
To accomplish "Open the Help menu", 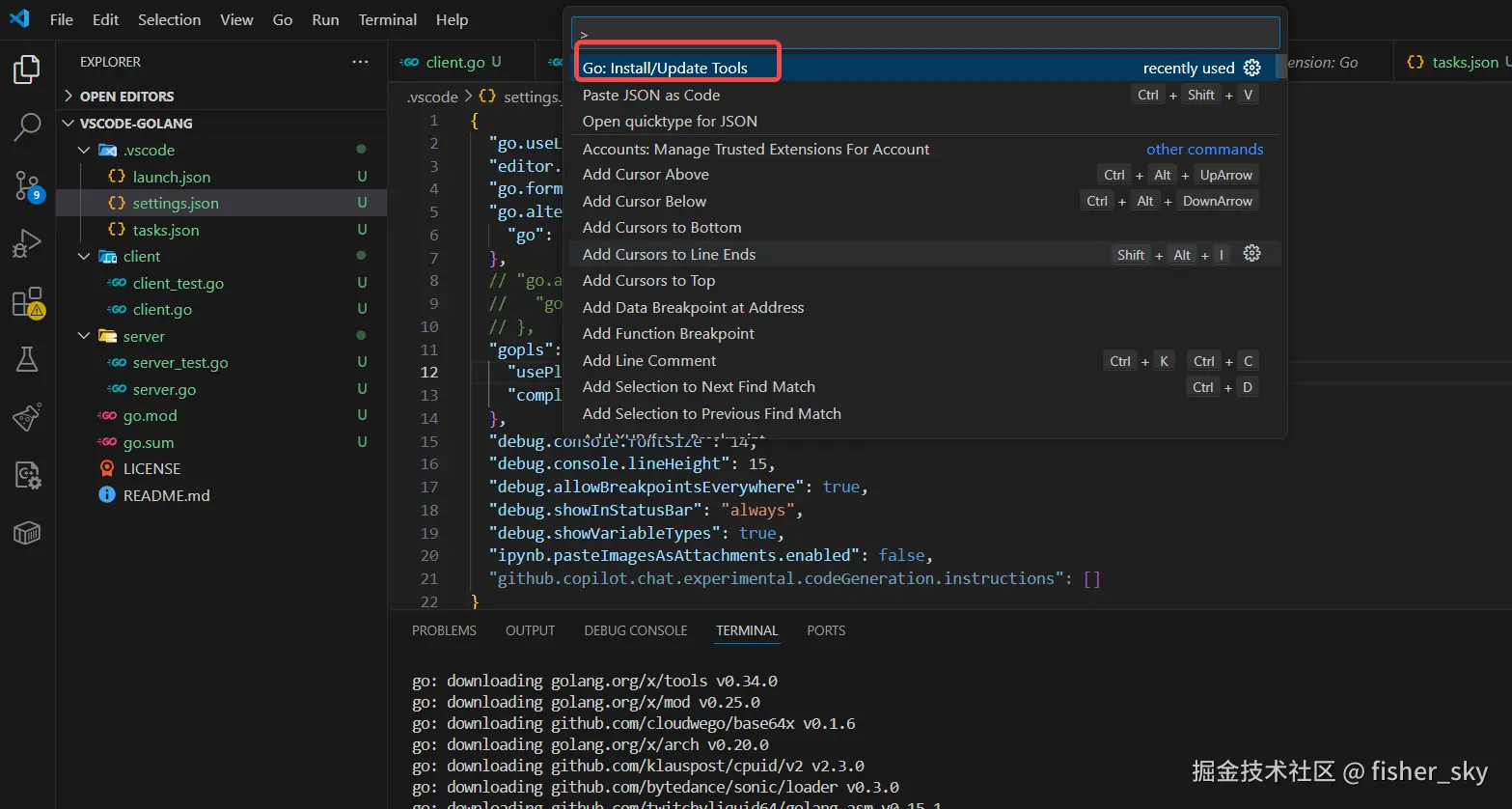I will click(452, 19).
